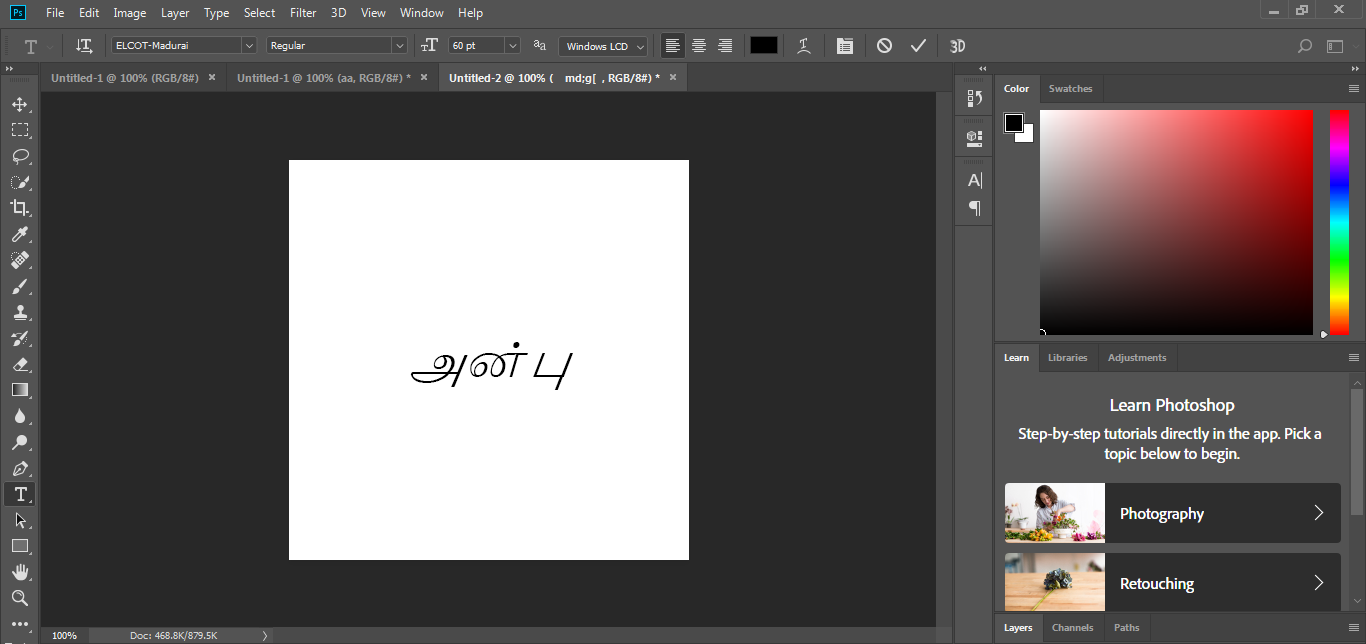Select the Zoom tool
Image resolution: width=1366 pixels, height=644 pixels.
[20, 598]
